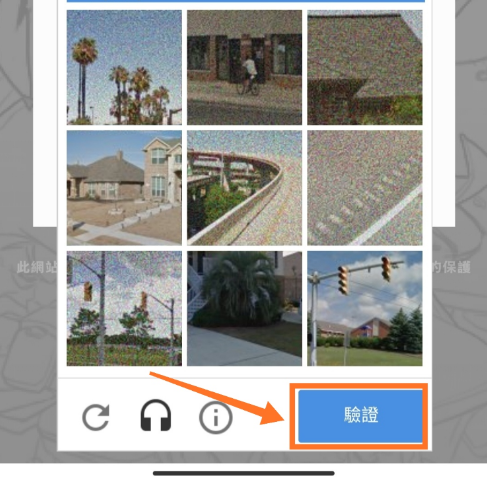The height and width of the screenshot is (479, 487).
Task: Open the help info icon
Action: click(215, 417)
